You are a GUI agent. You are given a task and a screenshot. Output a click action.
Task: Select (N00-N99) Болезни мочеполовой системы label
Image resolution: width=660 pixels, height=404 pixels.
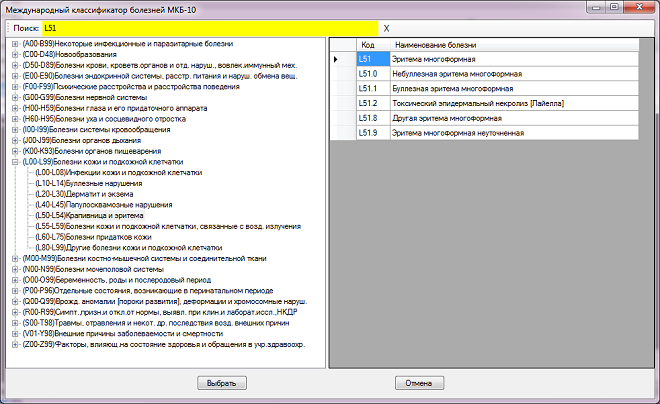pos(93,269)
